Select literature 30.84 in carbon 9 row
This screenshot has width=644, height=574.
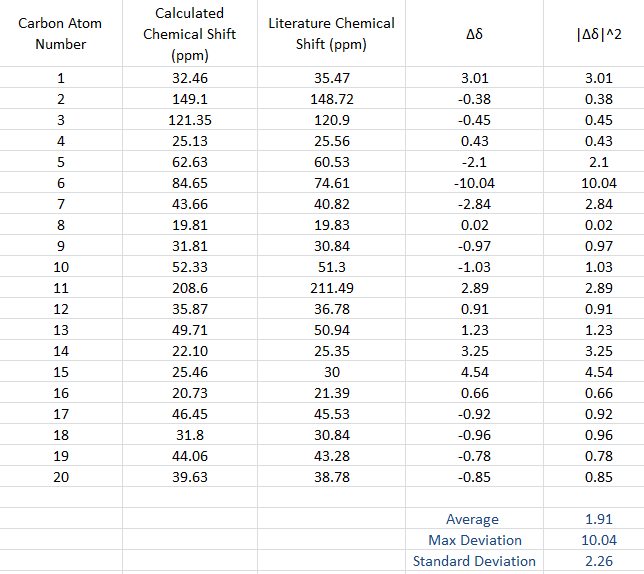click(331, 246)
